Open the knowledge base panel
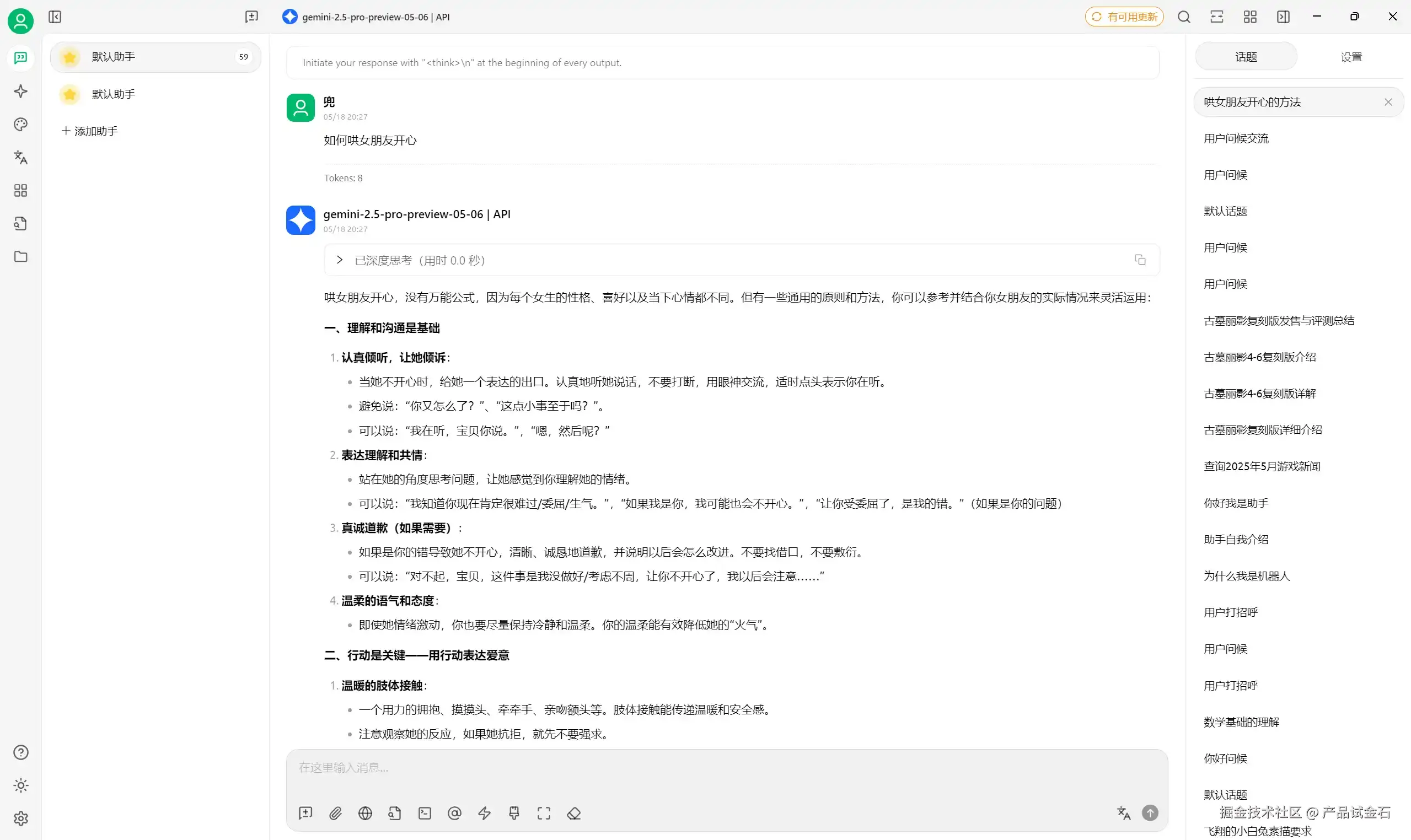The image size is (1411, 840). tap(20, 224)
